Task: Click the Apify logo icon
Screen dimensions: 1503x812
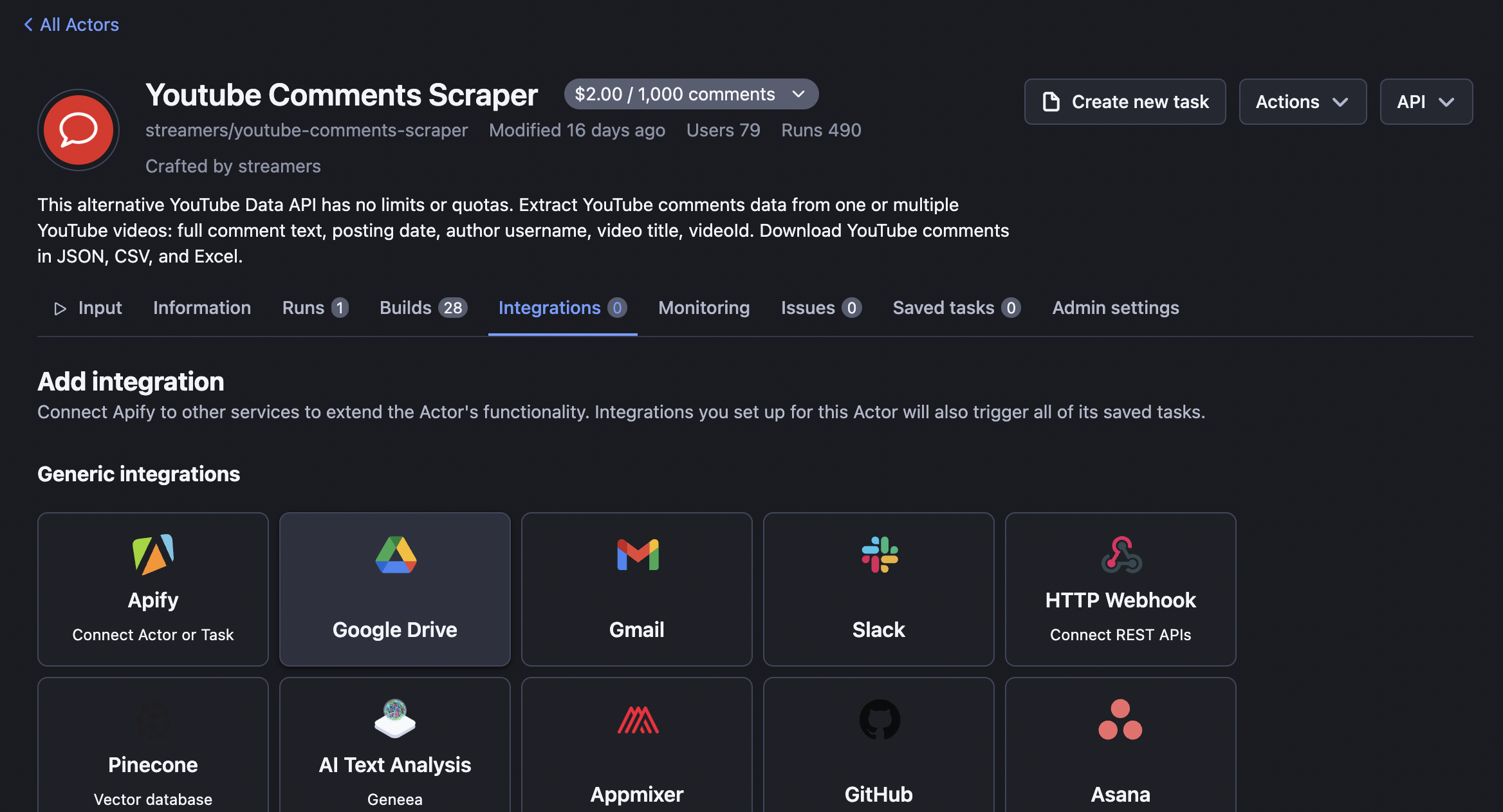Action: tap(153, 555)
